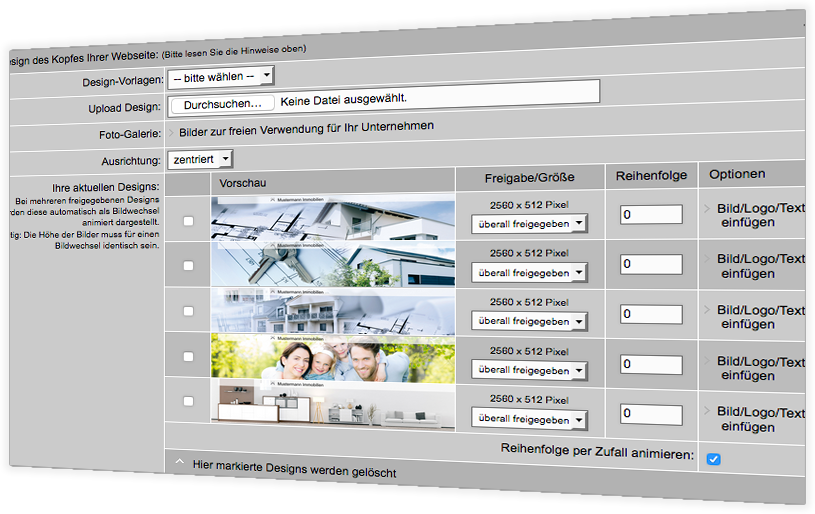Open the blueprint house preview thumbnail
815x514 pixels.
(x=333, y=217)
